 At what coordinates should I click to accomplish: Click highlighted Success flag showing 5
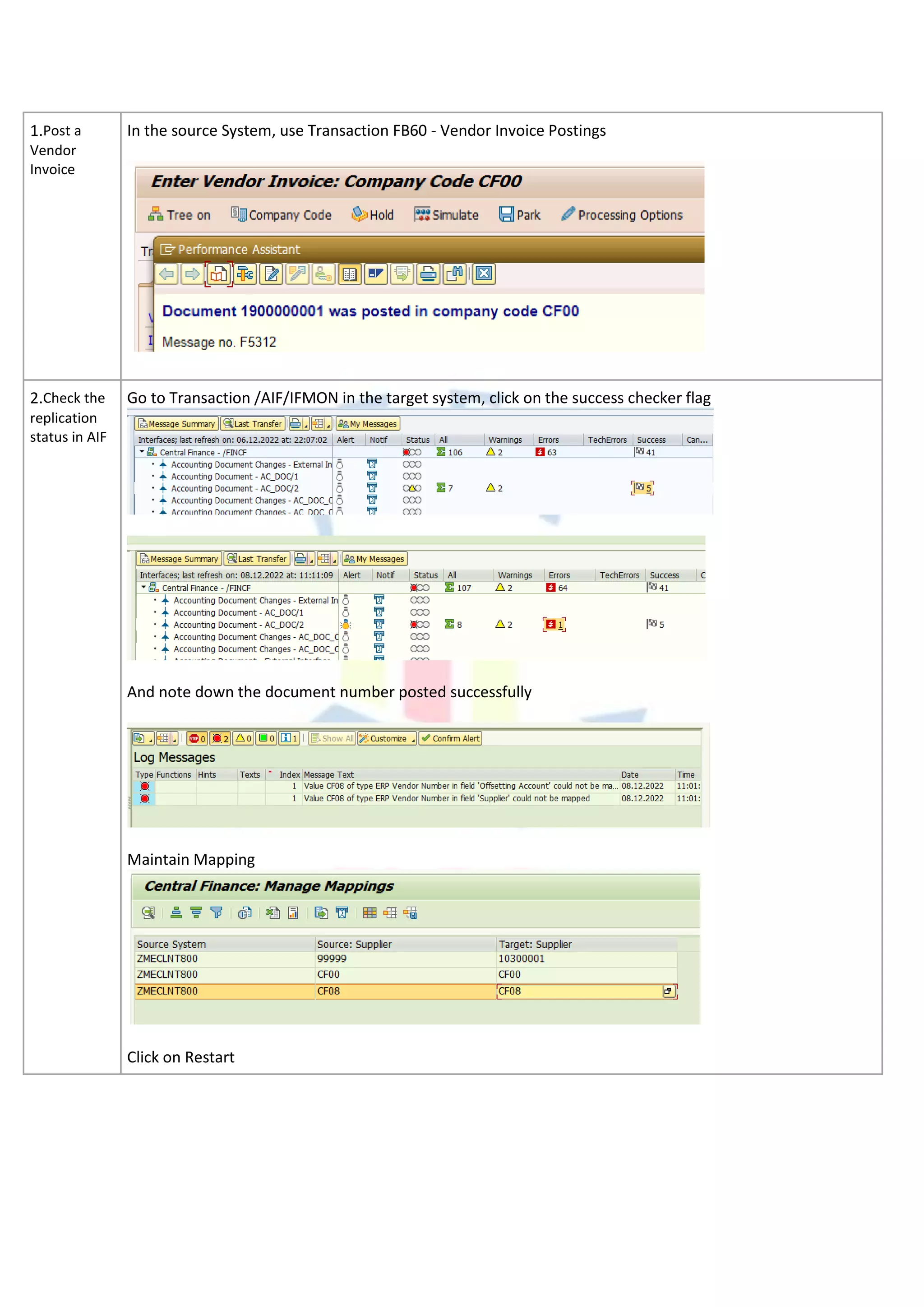point(642,488)
